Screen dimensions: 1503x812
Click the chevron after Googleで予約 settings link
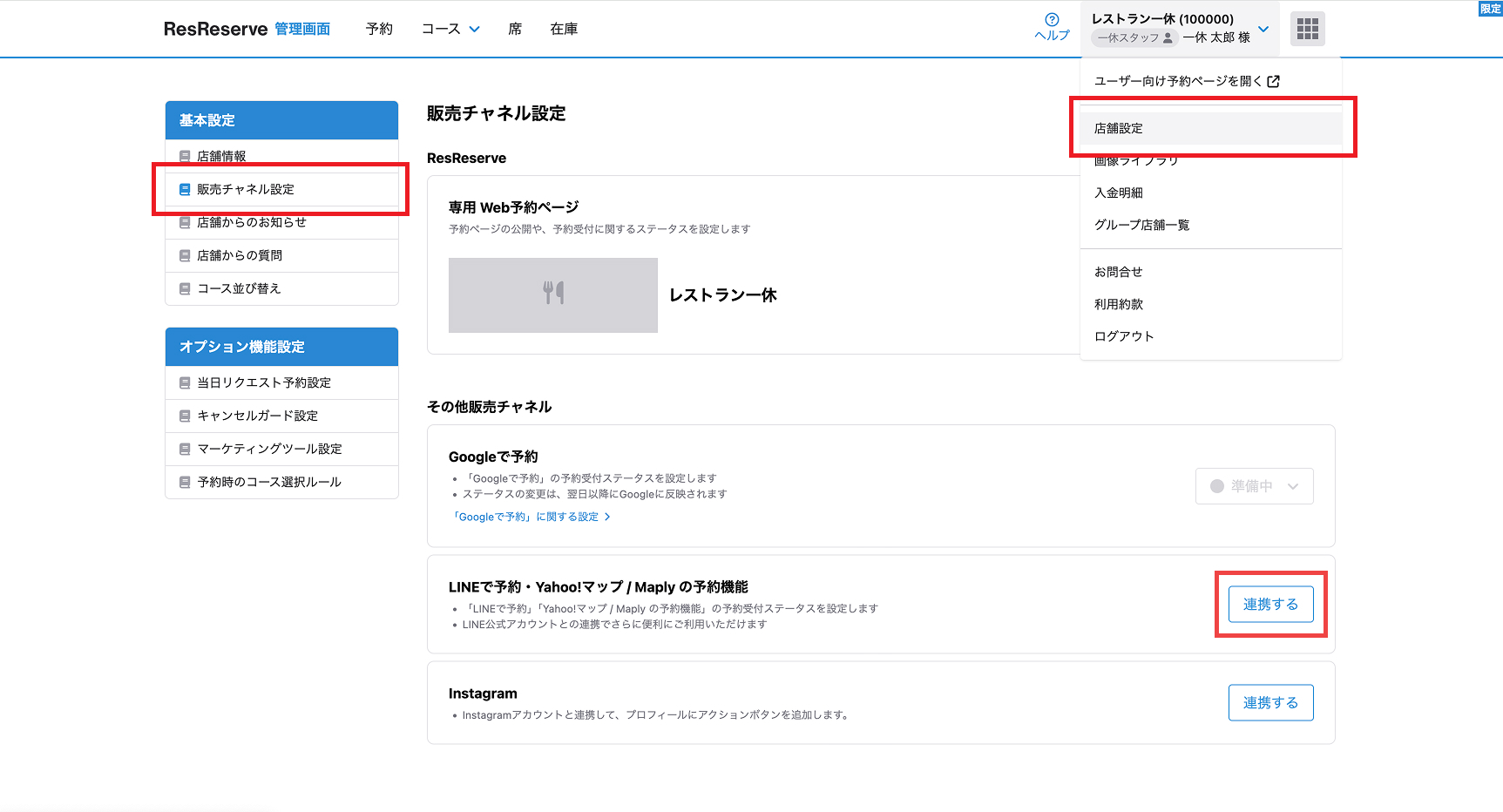(x=607, y=517)
